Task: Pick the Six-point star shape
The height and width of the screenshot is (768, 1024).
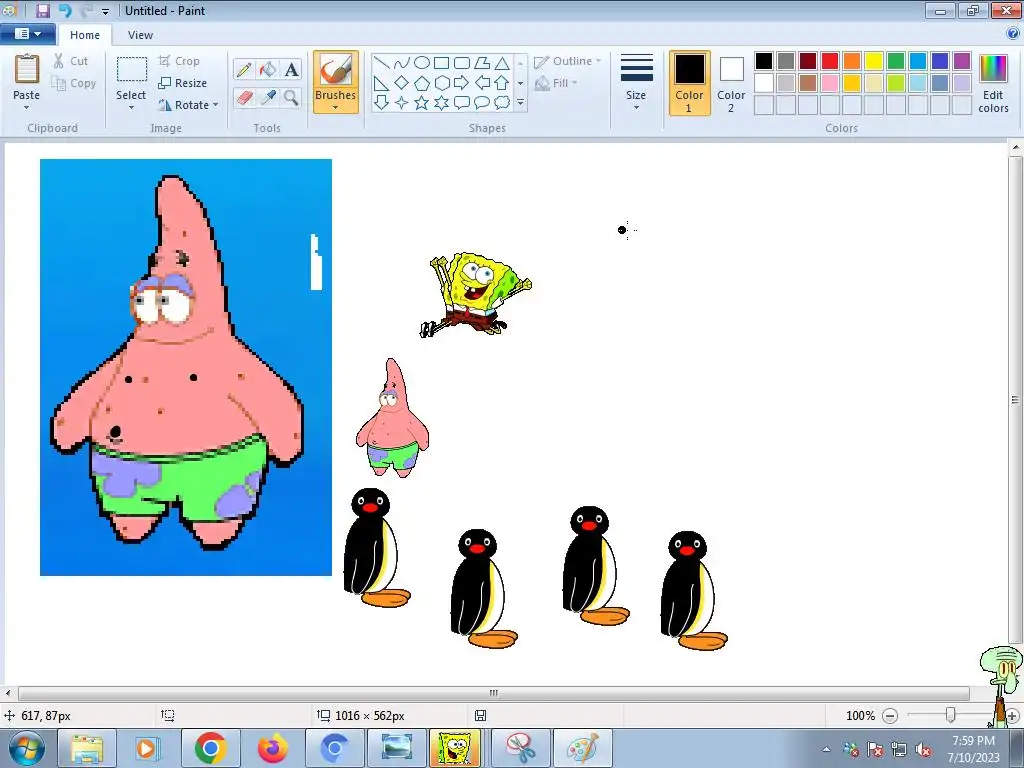Action: point(441,103)
